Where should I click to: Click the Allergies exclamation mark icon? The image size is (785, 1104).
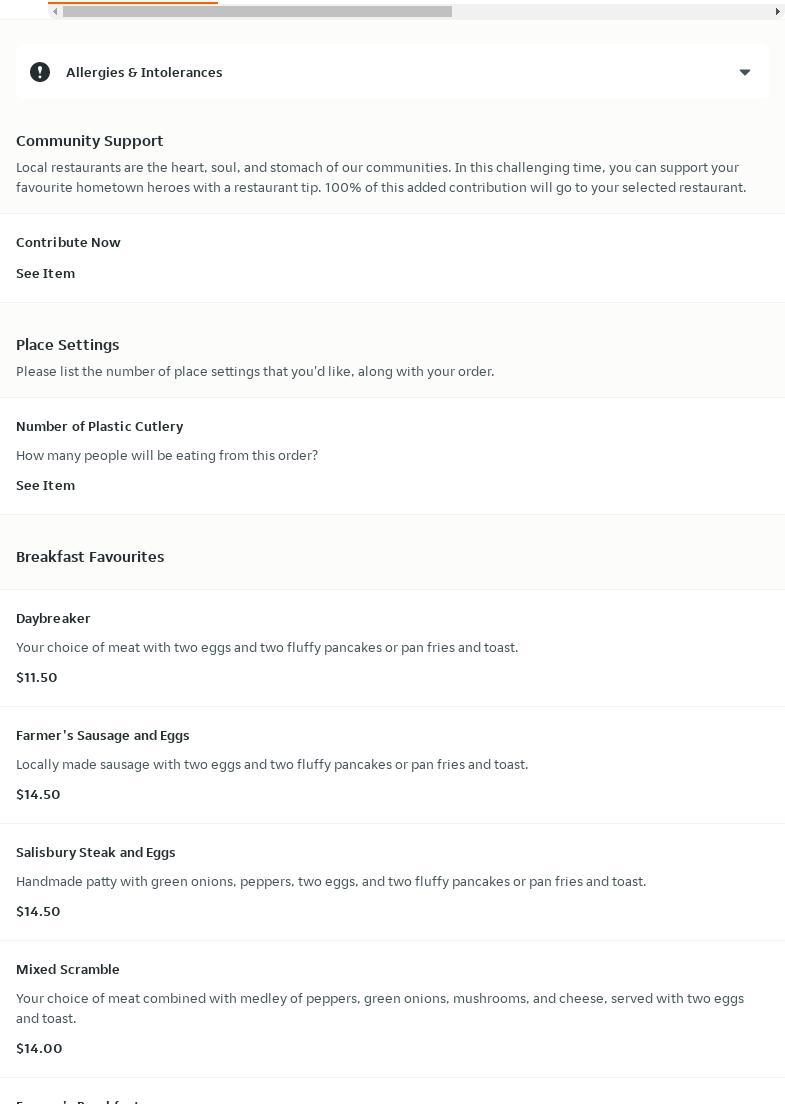[40, 72]
